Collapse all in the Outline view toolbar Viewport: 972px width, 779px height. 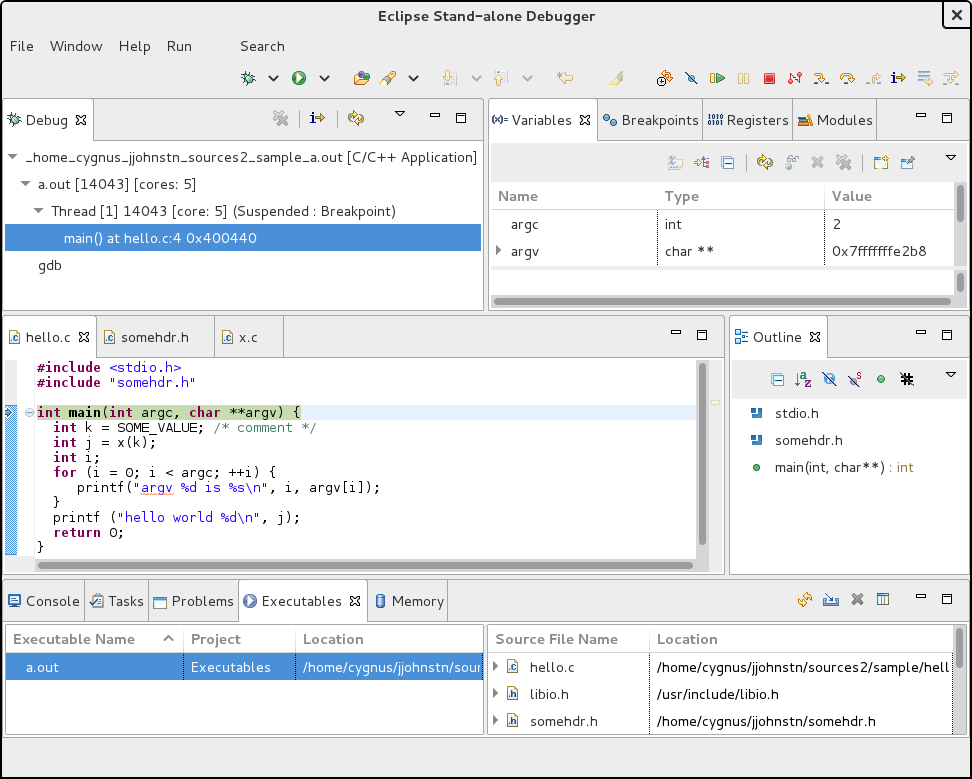coord(777,379)
